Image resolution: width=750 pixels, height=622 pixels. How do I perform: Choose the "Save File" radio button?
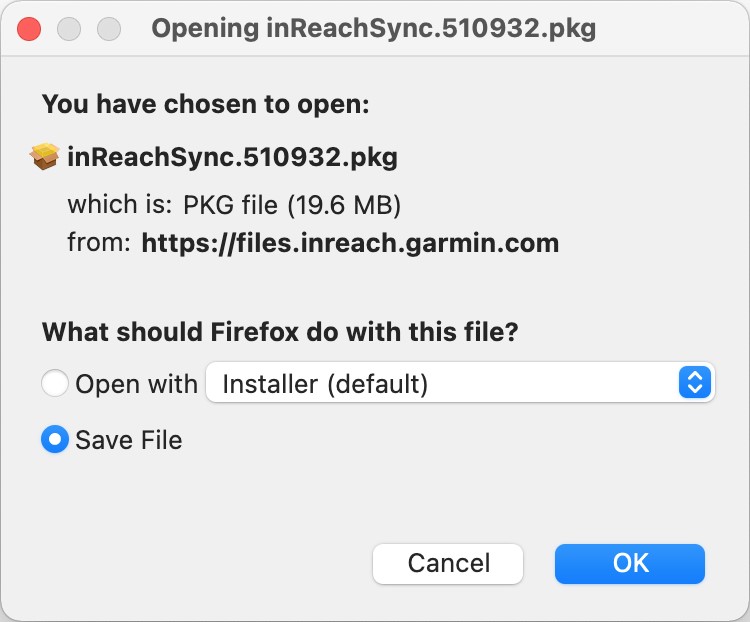click(x=55, y=439)
